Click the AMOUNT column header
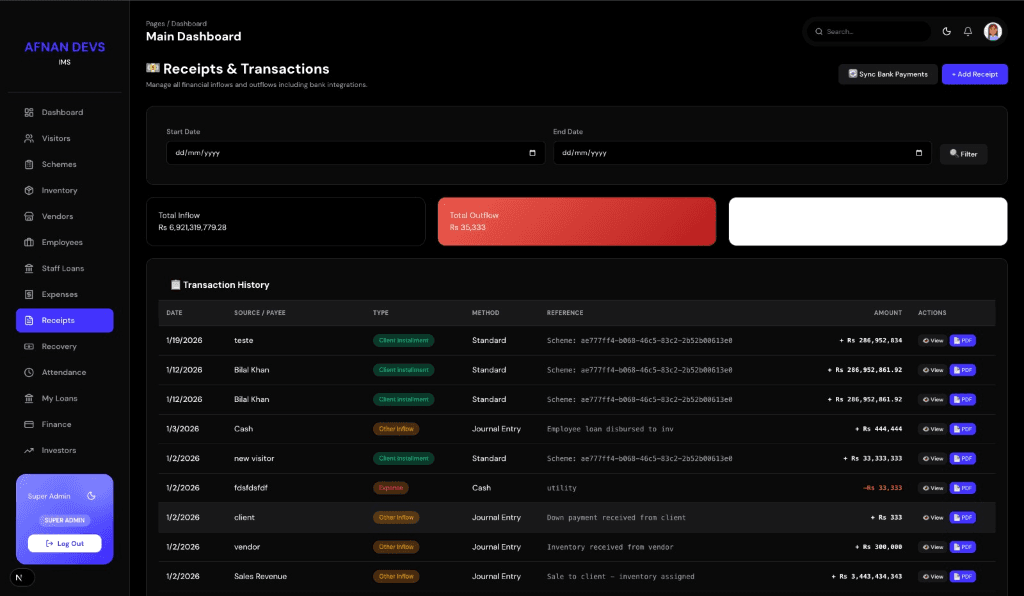Screen dimensions: 1024x596 pos(888,313)
